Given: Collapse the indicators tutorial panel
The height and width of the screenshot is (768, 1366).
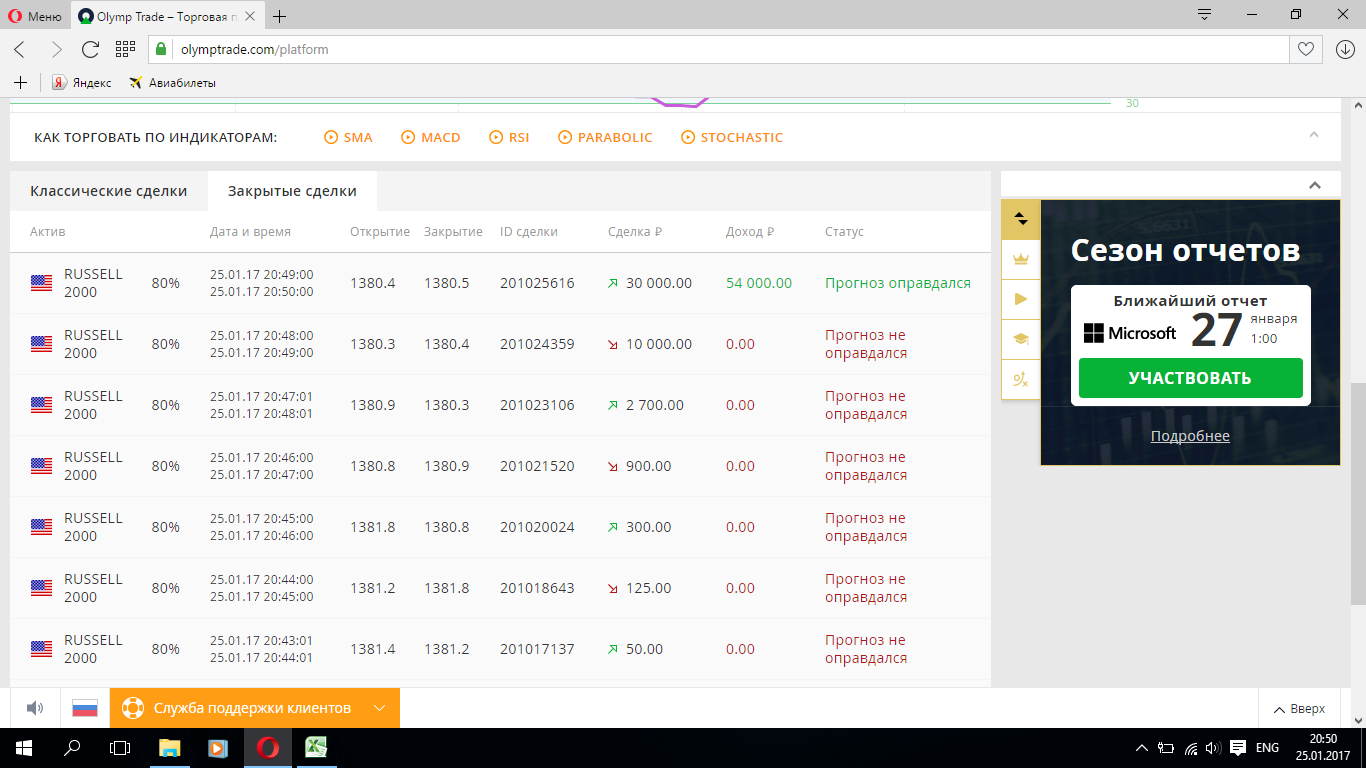Looking at the screenshot, I should pos(1314,135).
